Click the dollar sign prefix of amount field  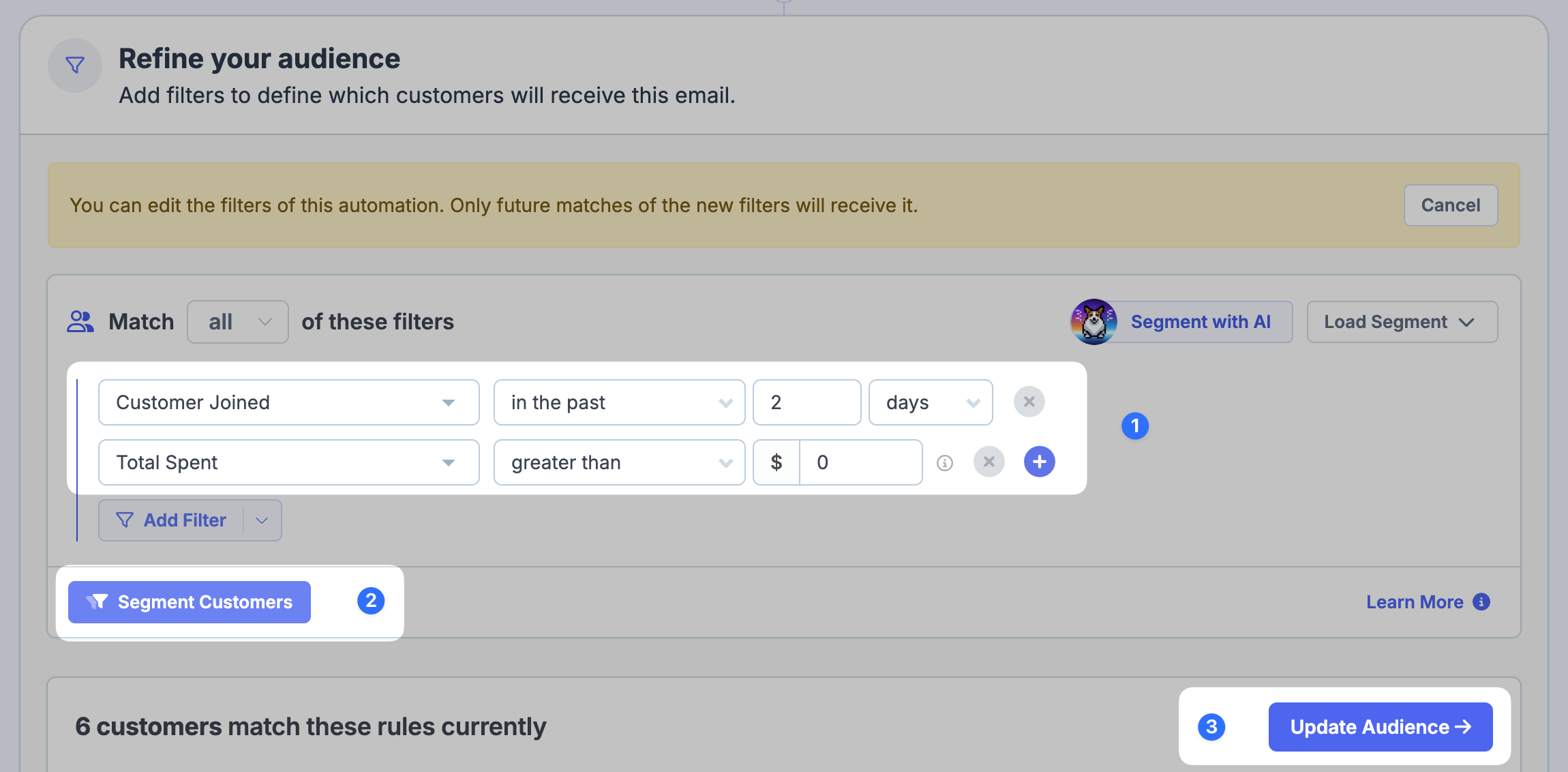coord(777,462)
